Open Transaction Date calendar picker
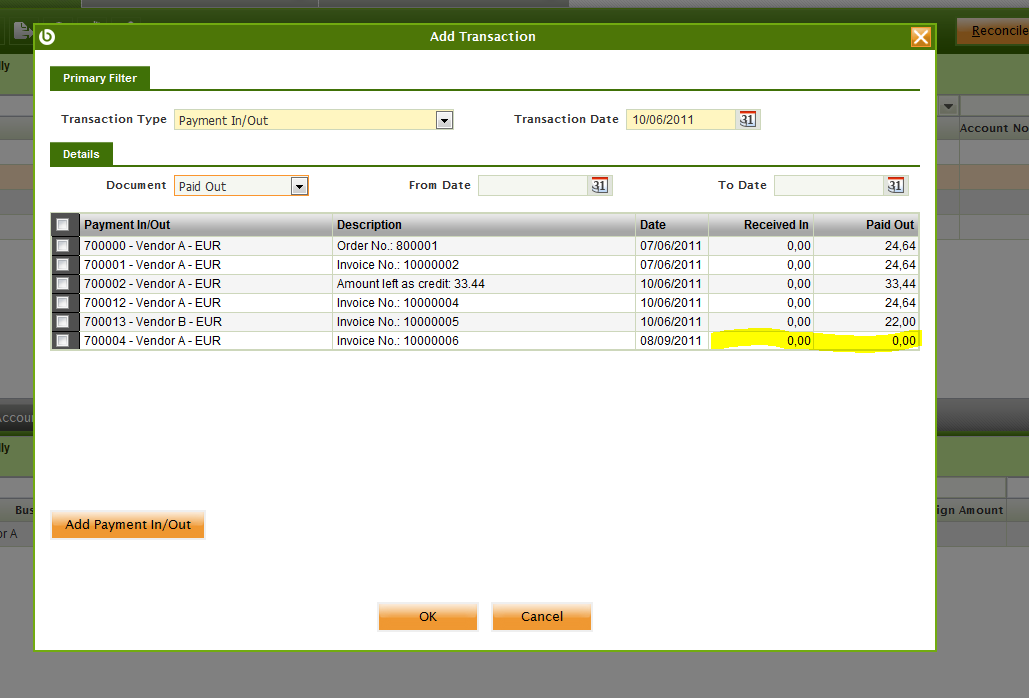This screenshot has height=698, width=1029. [x=748, y=120]
